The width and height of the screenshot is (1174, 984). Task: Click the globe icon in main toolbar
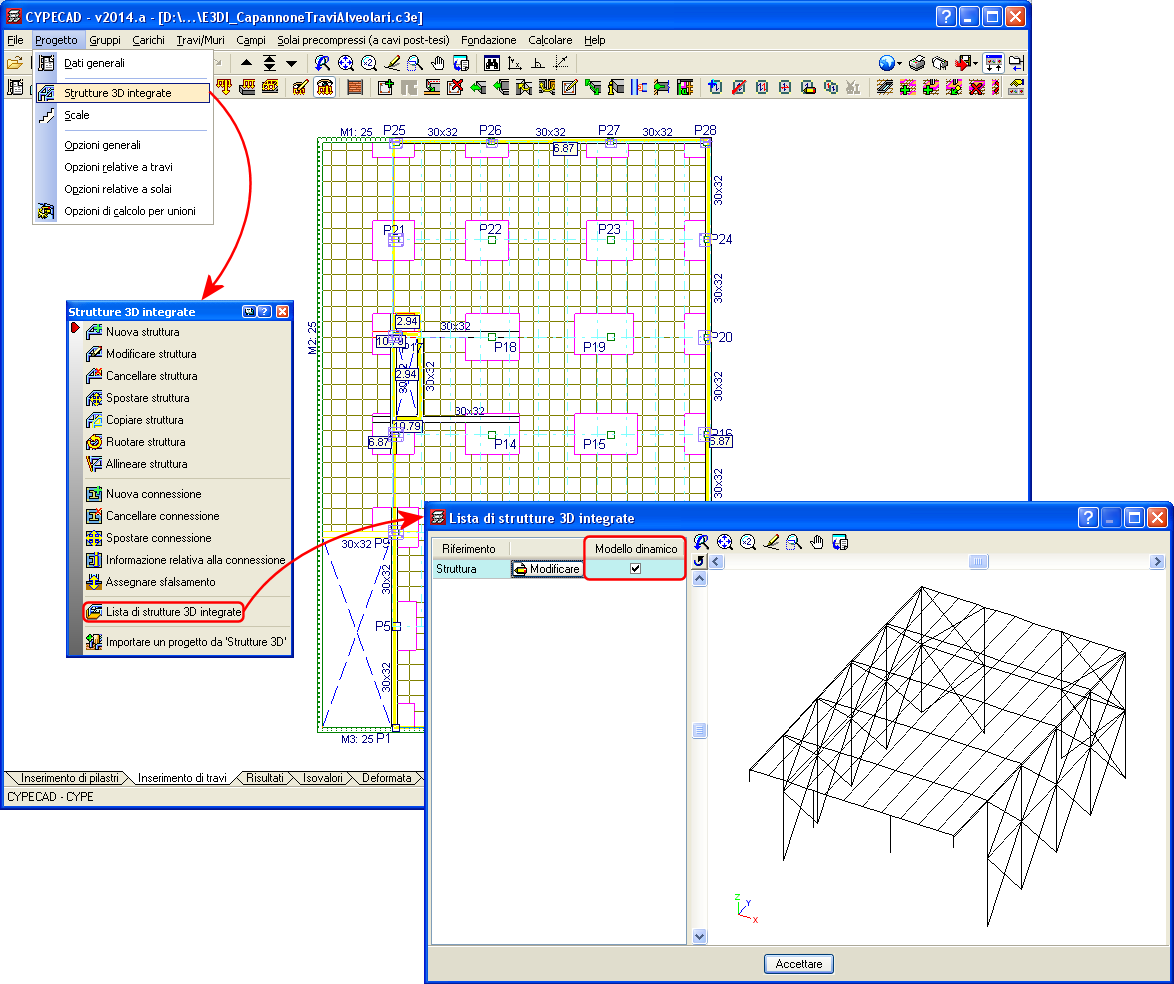coord(886,64)
